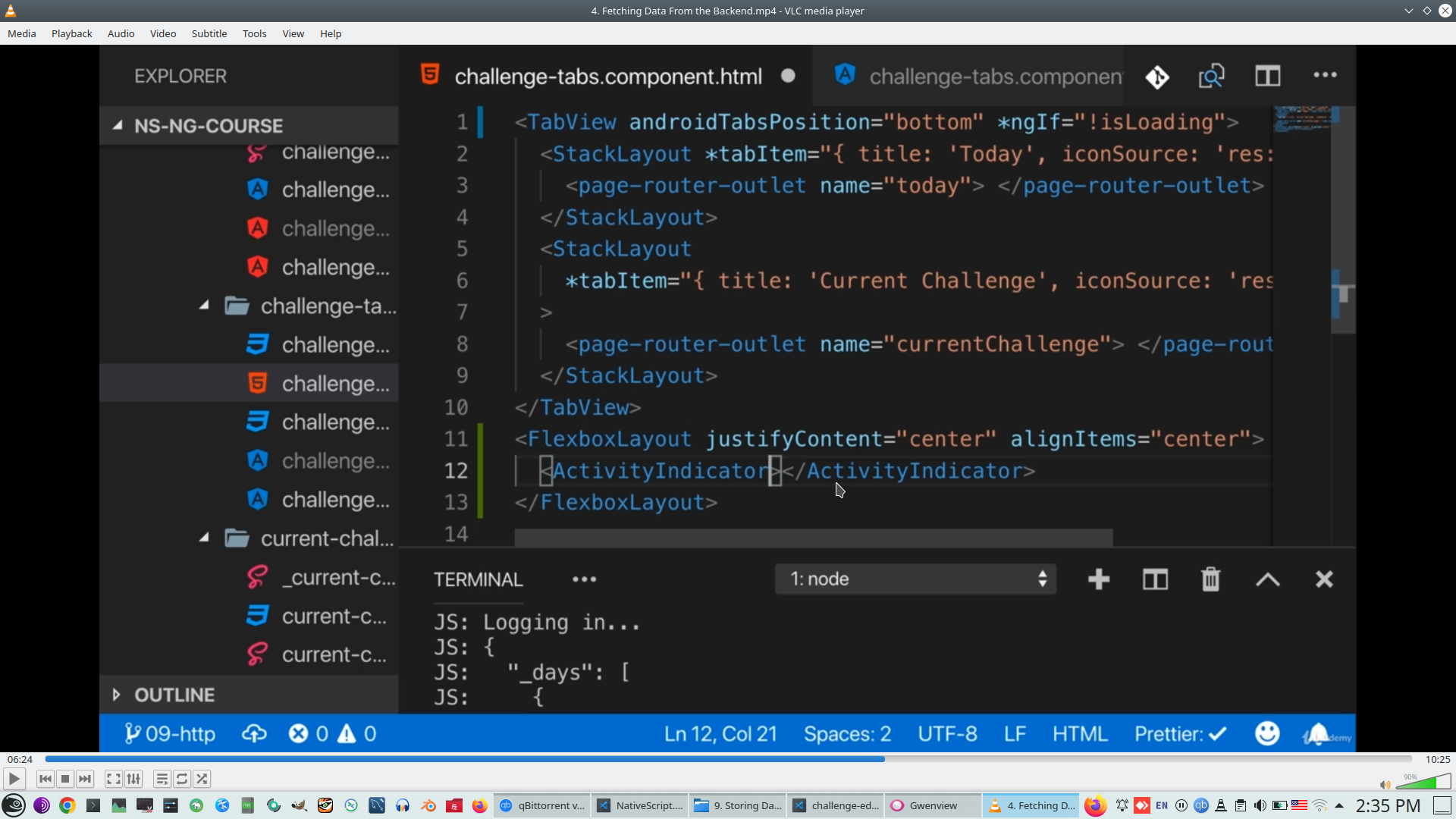Click the new terminal plus icon

coord(1098,579)
